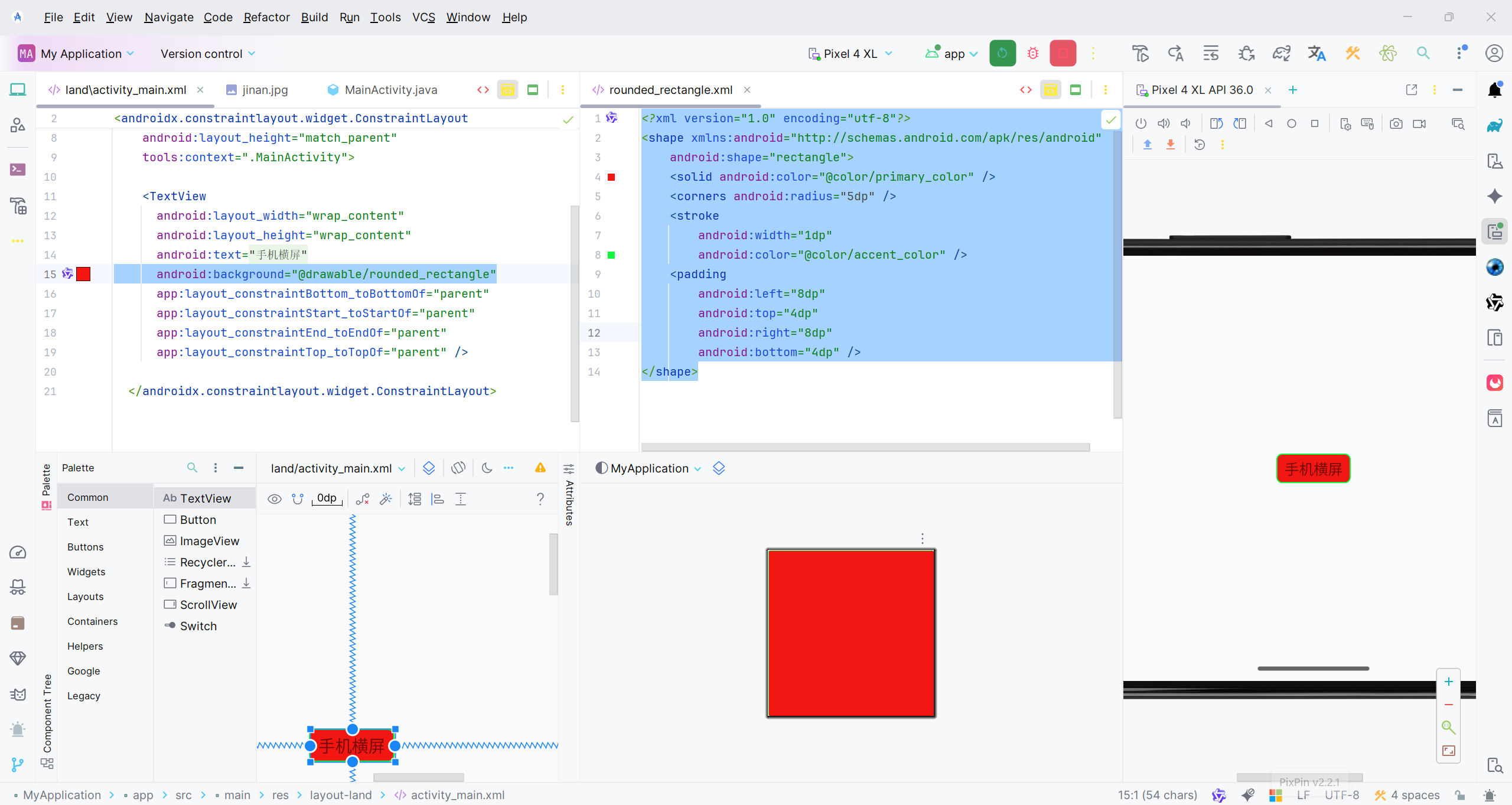
Task: Open the Refactor menu
Action: (266, 17)
